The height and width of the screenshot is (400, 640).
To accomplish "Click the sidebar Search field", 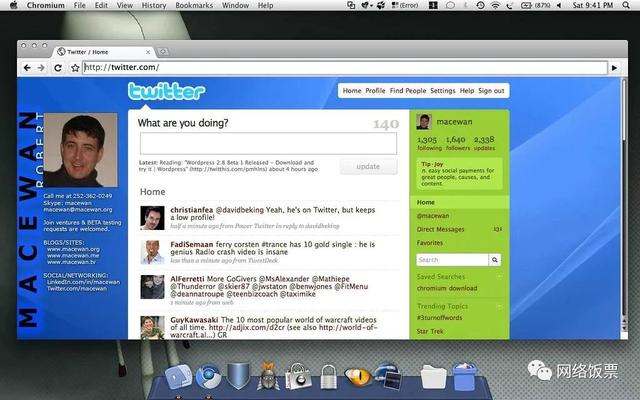I will click(452, 260).
